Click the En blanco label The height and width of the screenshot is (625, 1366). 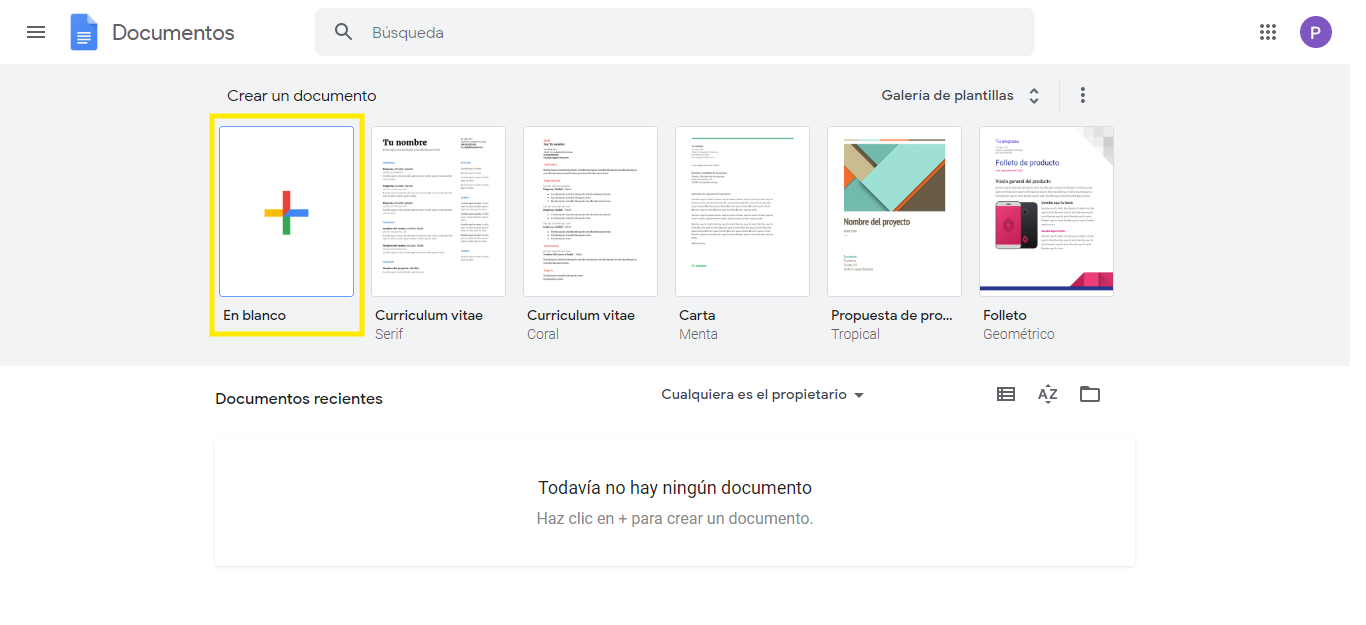(254, 315)
